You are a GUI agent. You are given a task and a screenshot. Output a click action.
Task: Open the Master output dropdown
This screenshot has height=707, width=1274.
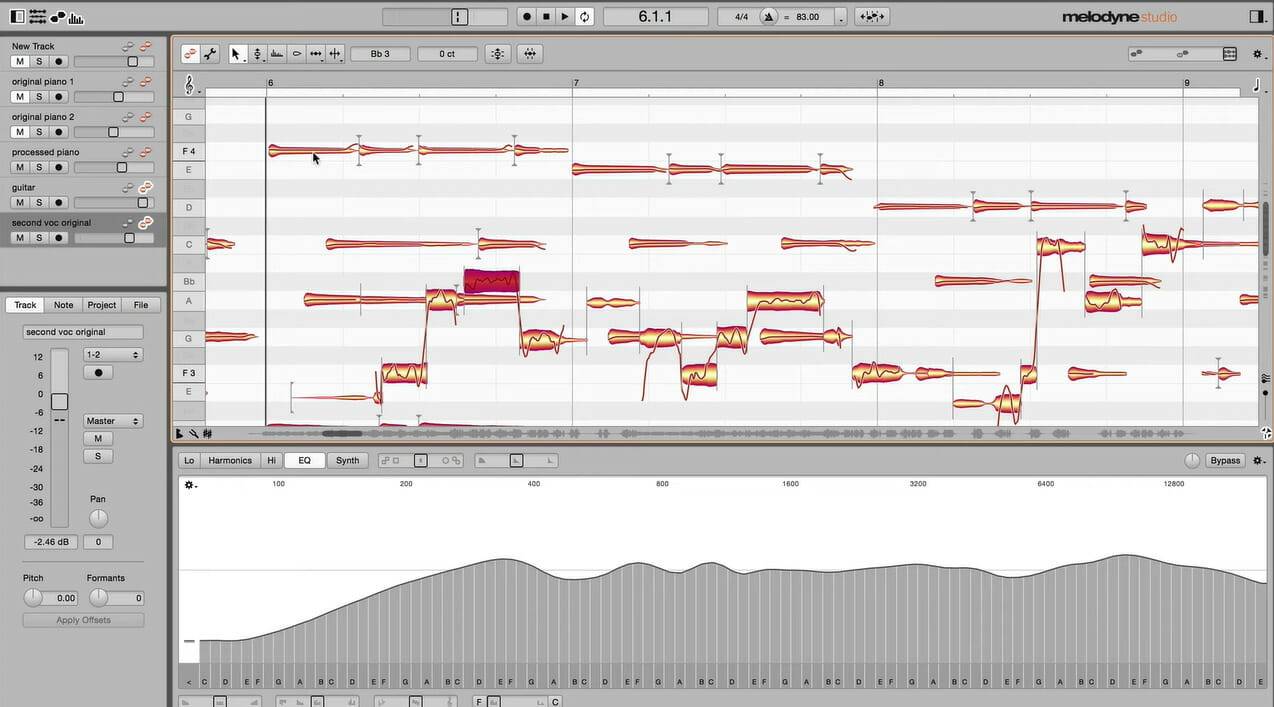(x=112, y=420)
